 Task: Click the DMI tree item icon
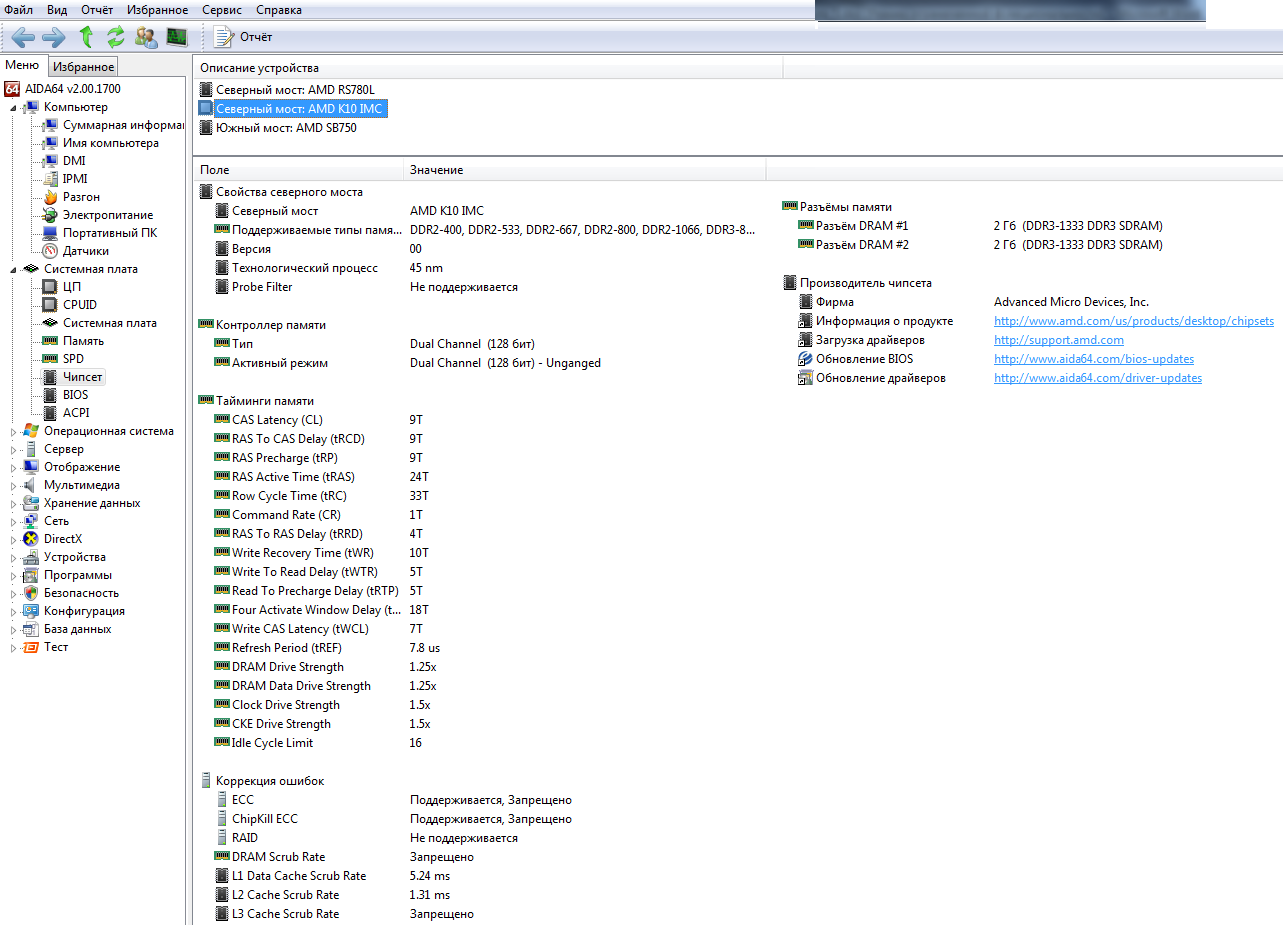tap(50, 161)
